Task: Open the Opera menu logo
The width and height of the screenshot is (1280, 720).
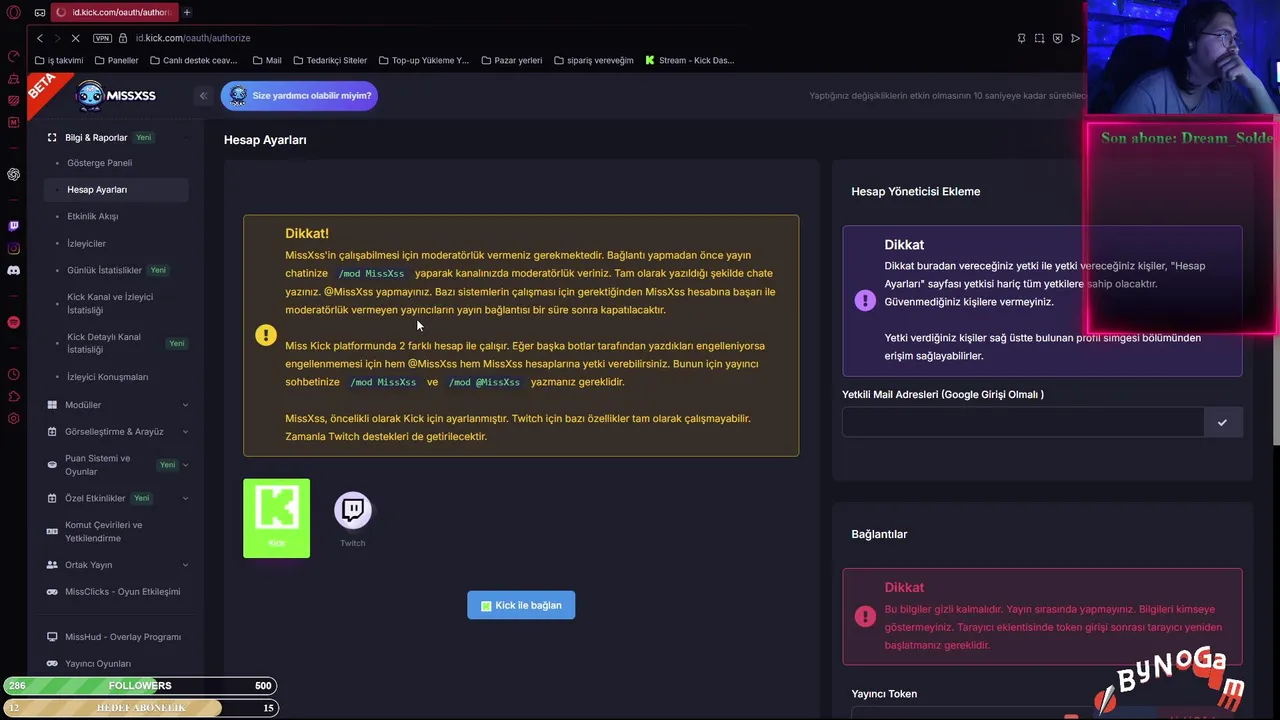Action: click(13, 12)
